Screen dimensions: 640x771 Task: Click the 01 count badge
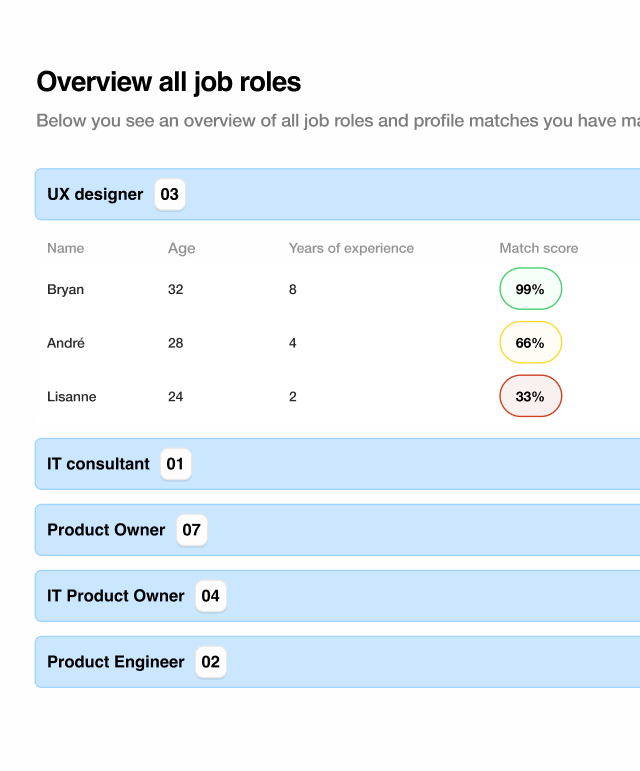pyautogui.click(x=176, y=464)
